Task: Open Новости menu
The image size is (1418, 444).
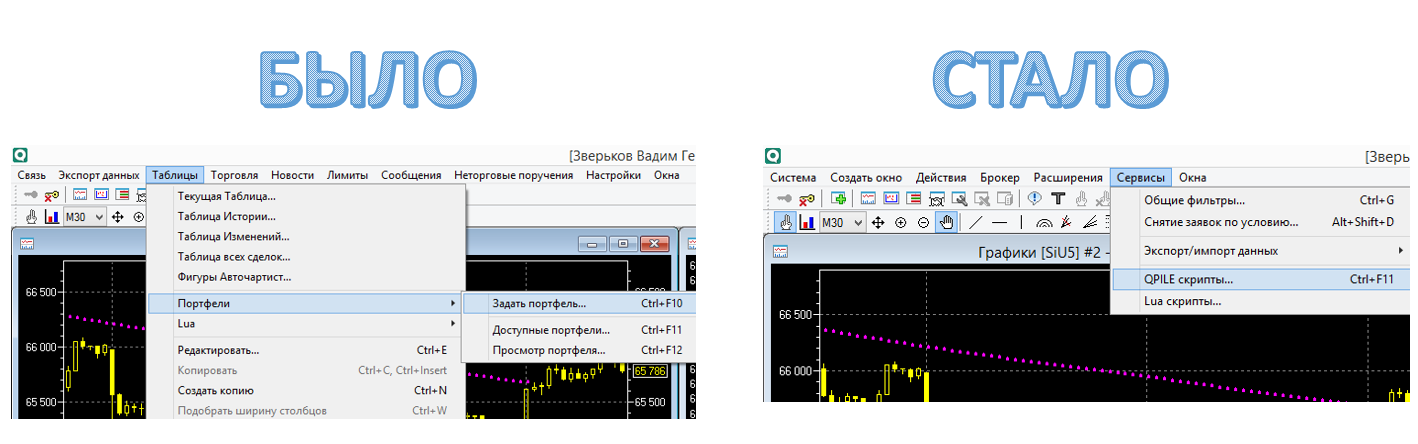Action: 292,175
